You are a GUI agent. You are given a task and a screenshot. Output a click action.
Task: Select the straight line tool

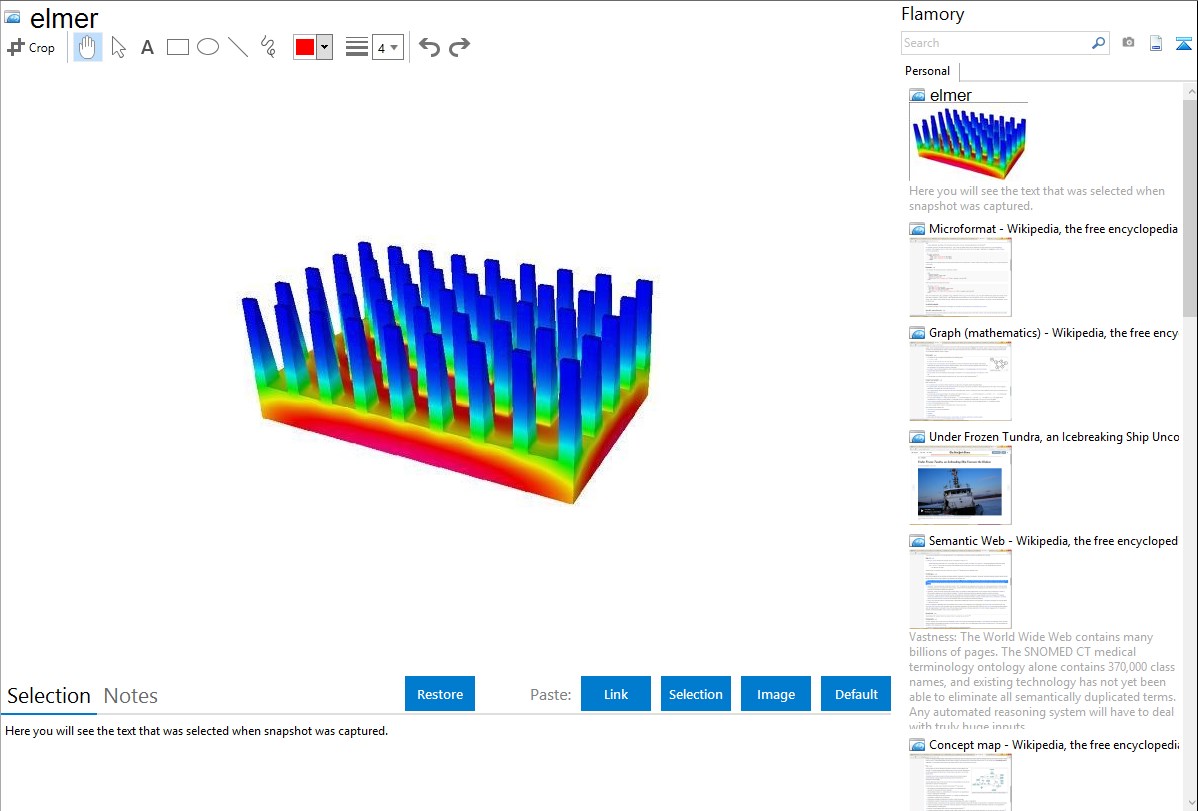coord(238,47)
